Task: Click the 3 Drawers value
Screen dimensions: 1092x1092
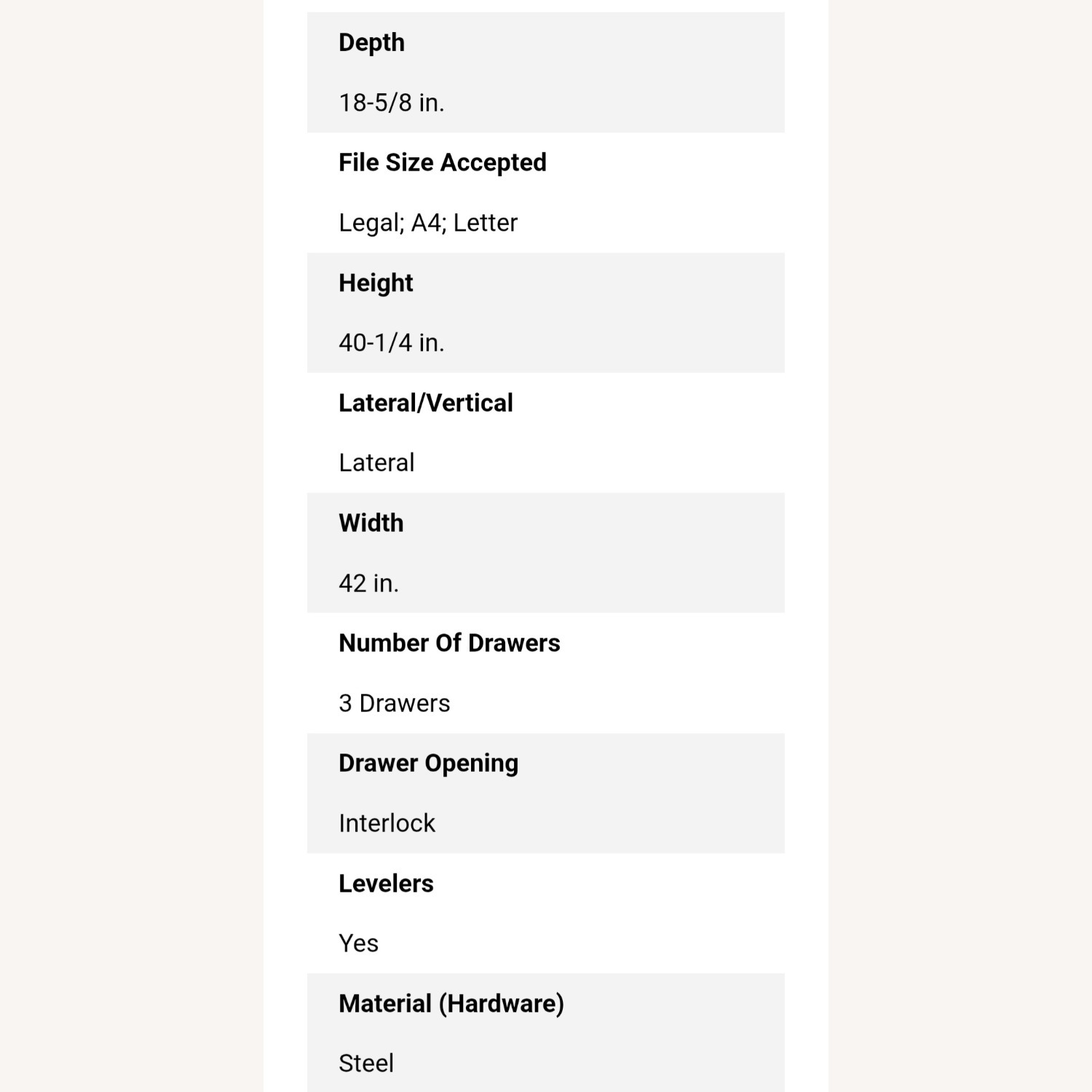Action: (x=395, y=703)
